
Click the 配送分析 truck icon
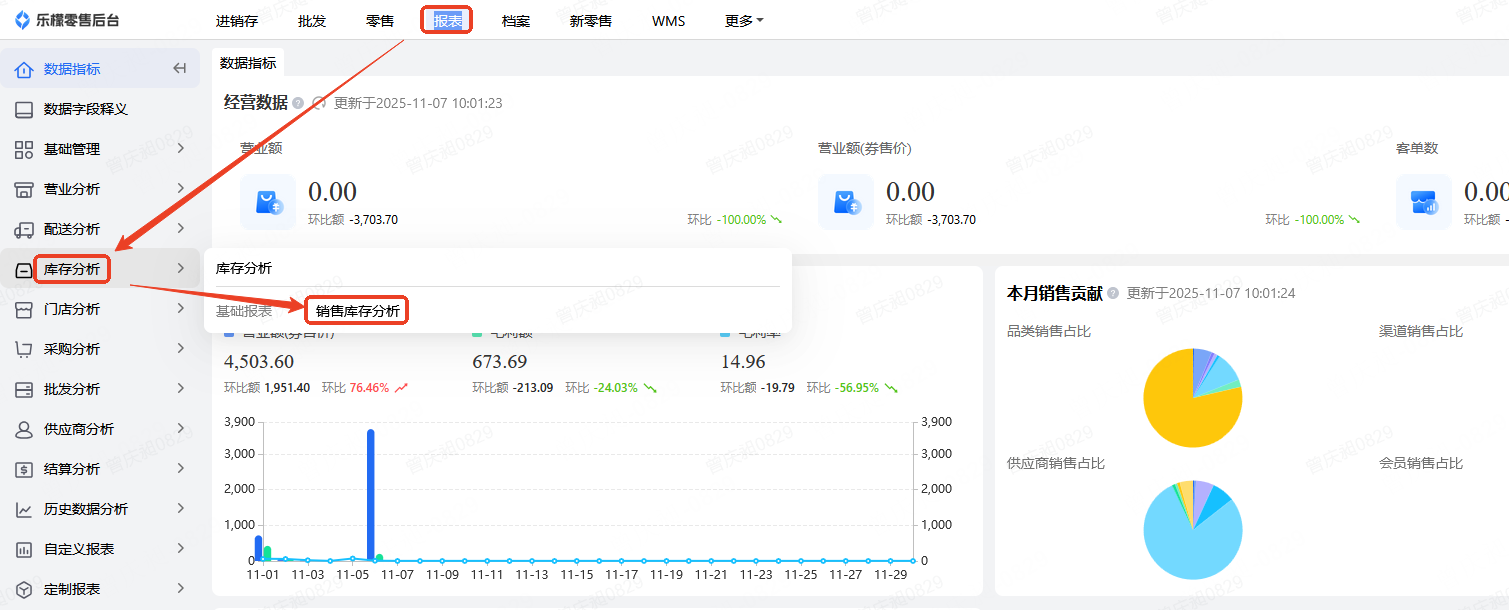coord(24,229)
